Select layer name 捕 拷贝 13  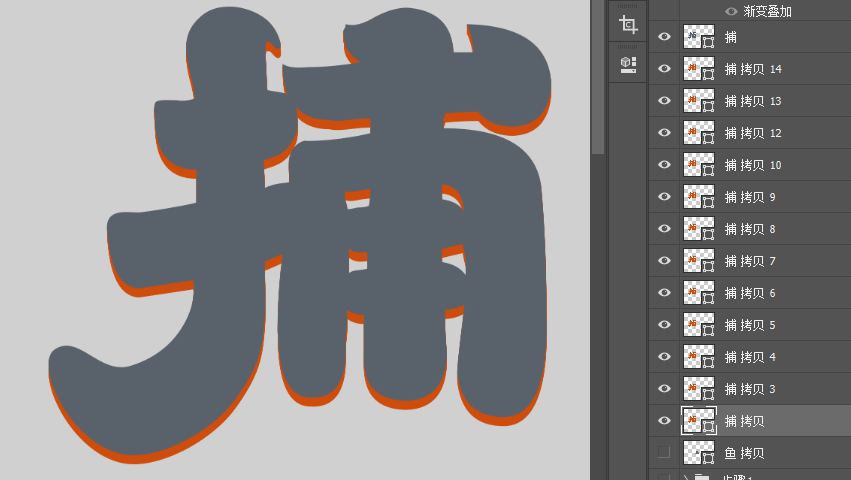pos(753,101)
